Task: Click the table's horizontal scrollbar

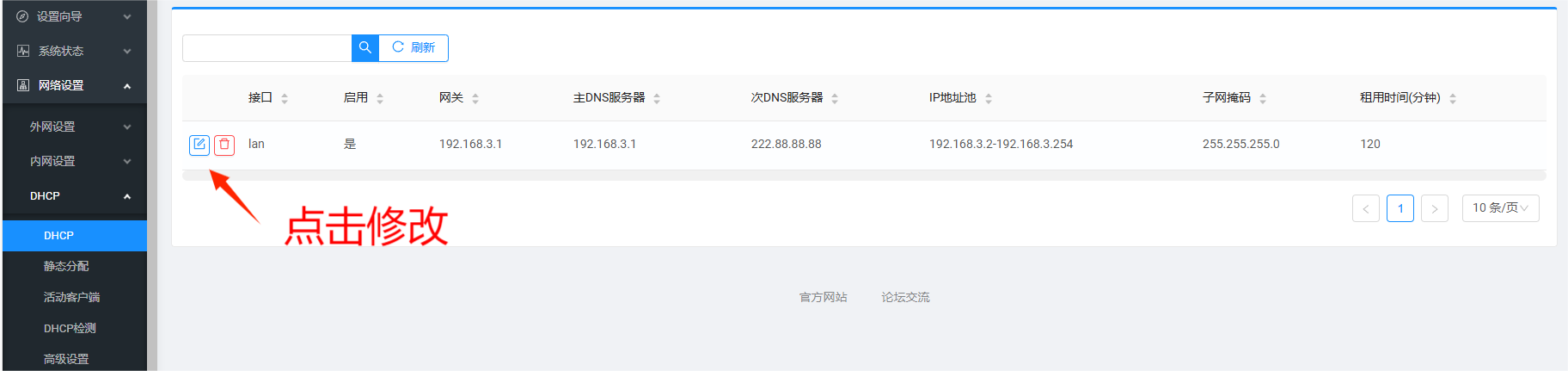Action: [x=863, y=176]
